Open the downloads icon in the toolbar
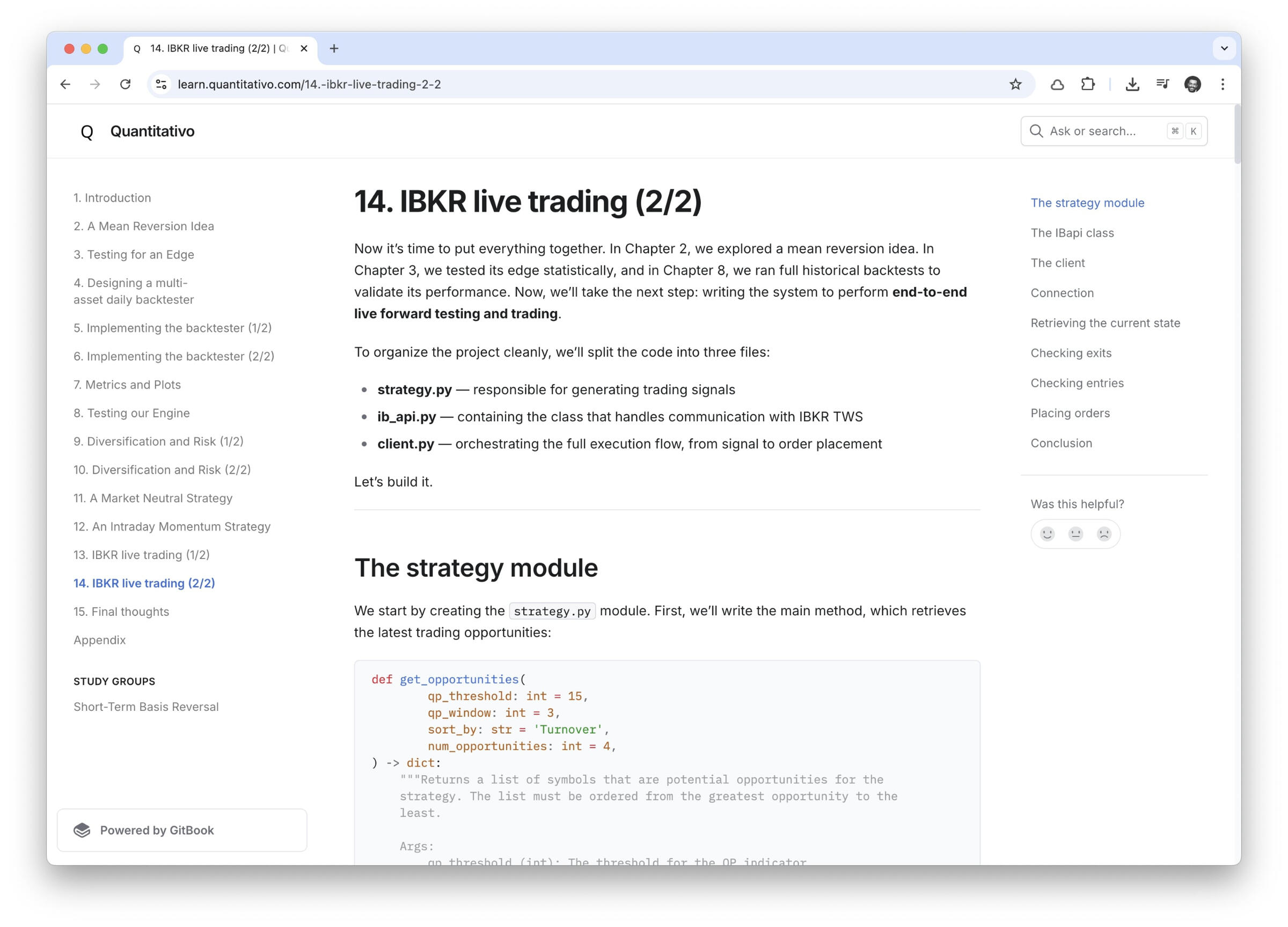 [x=1132, y=85]
